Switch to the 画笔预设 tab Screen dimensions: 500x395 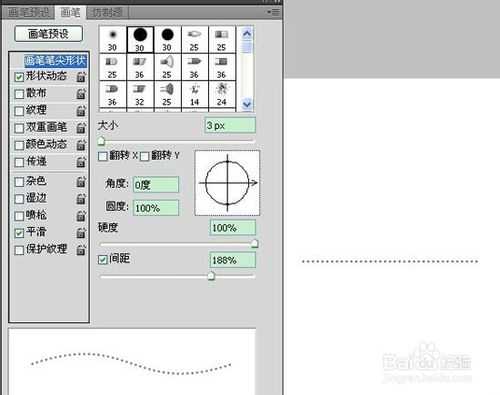[28, 13]
